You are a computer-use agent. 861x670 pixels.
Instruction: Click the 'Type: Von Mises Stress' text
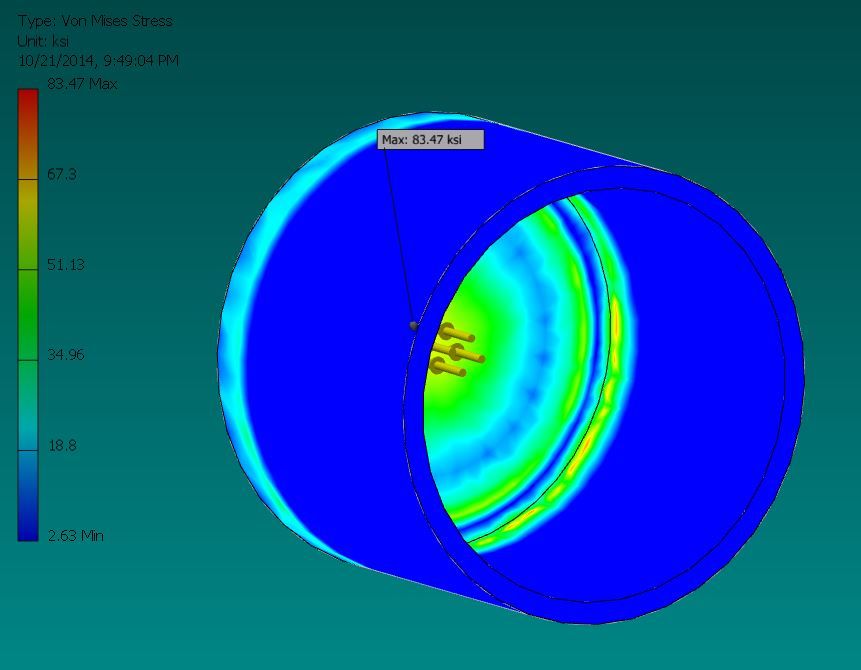pyautogui.click(x=95, y=21)
